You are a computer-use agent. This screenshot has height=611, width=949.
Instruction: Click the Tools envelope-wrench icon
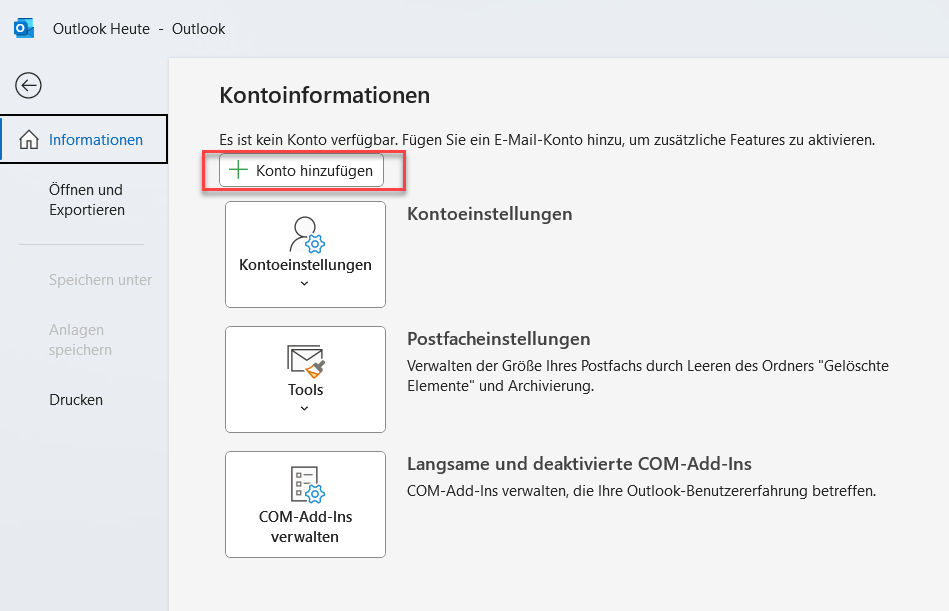pos(305,362)
